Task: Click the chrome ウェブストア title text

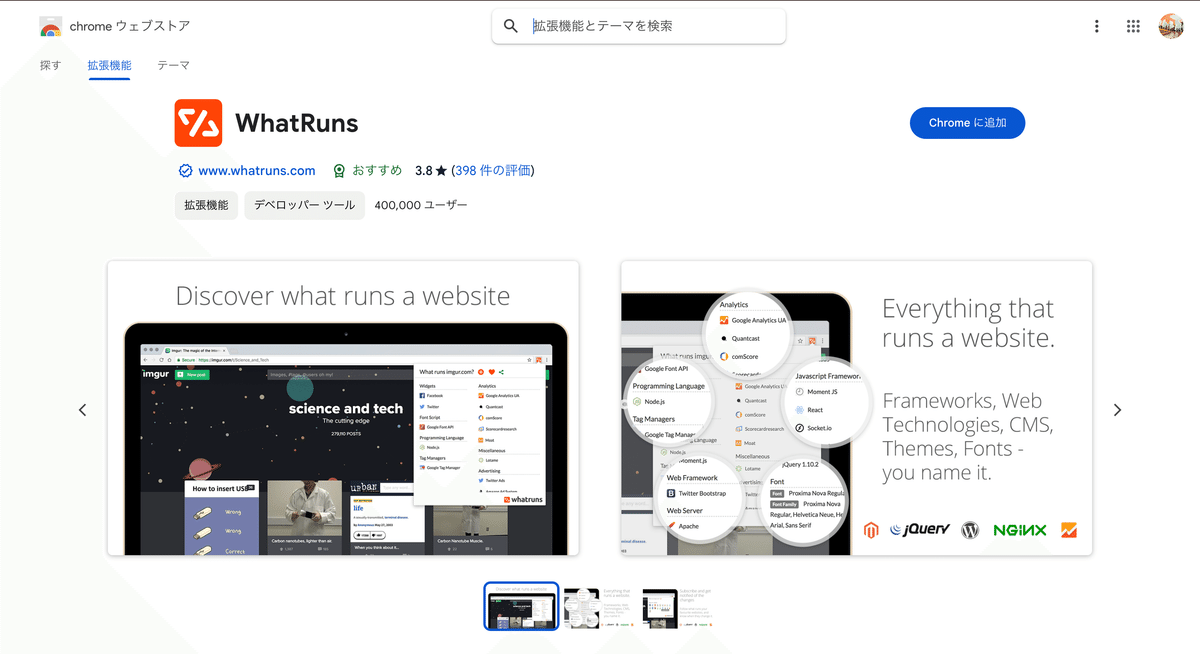Action: point(130,26)
